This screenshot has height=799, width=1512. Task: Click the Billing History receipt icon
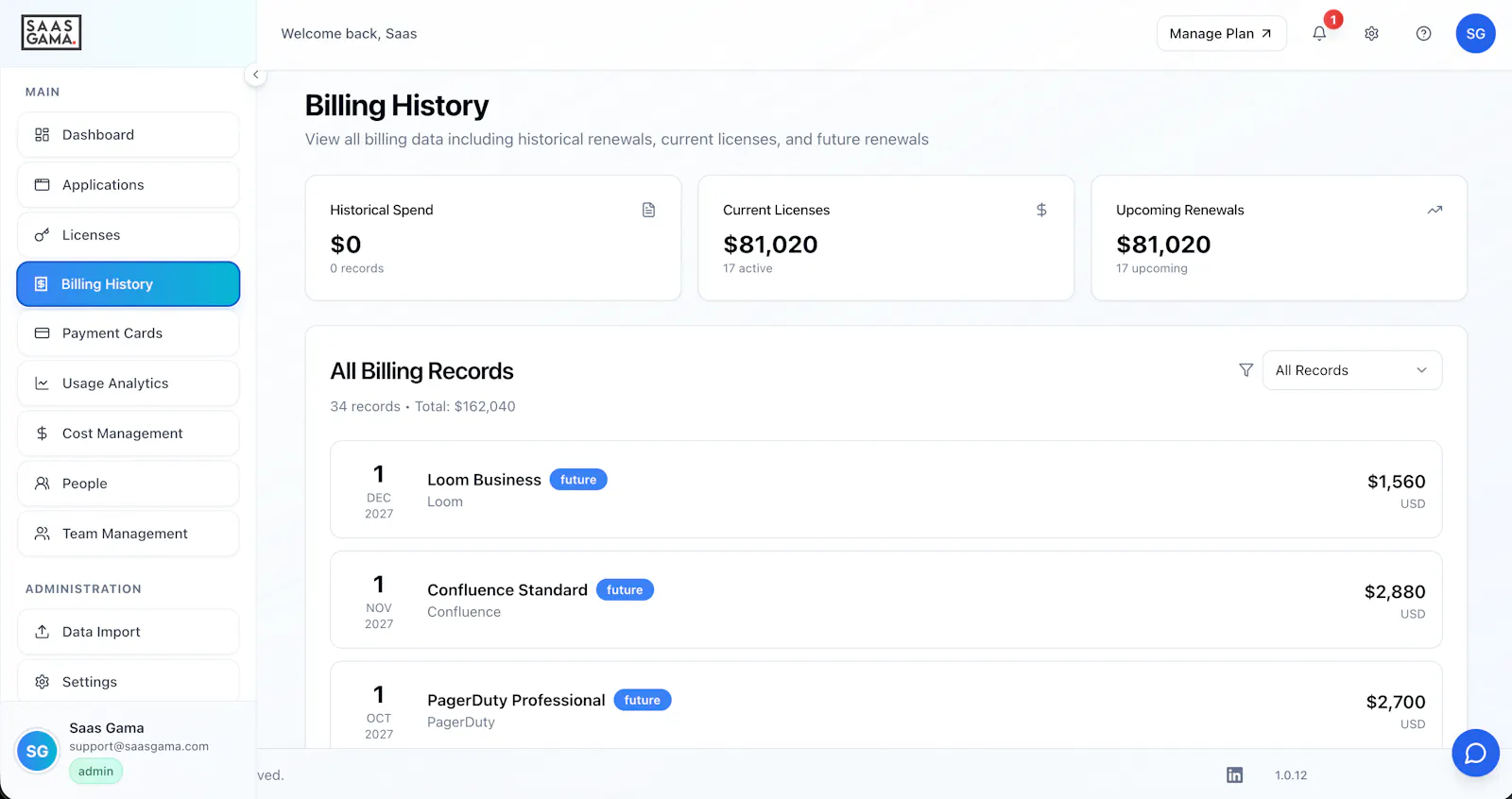click(x=41, y=284)
